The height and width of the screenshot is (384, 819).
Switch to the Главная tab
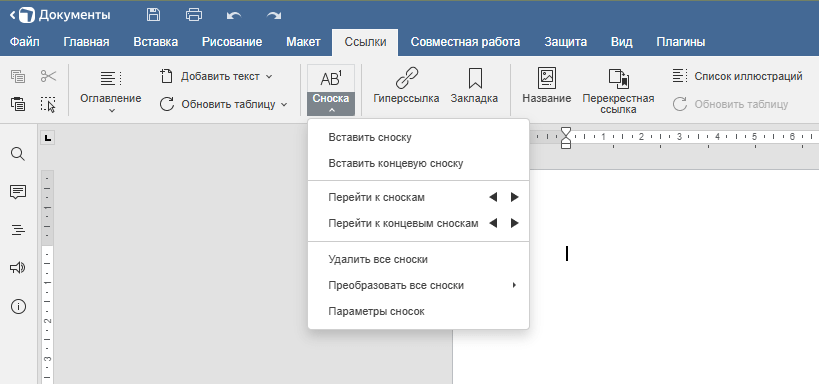point(86,42)
